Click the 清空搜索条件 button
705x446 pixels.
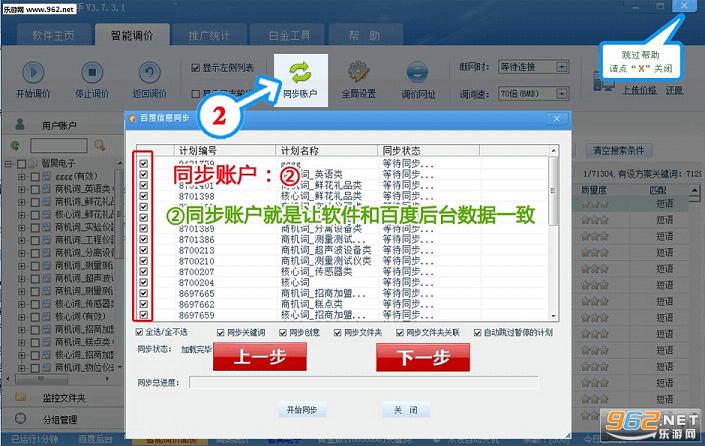[x=619, y=150]
